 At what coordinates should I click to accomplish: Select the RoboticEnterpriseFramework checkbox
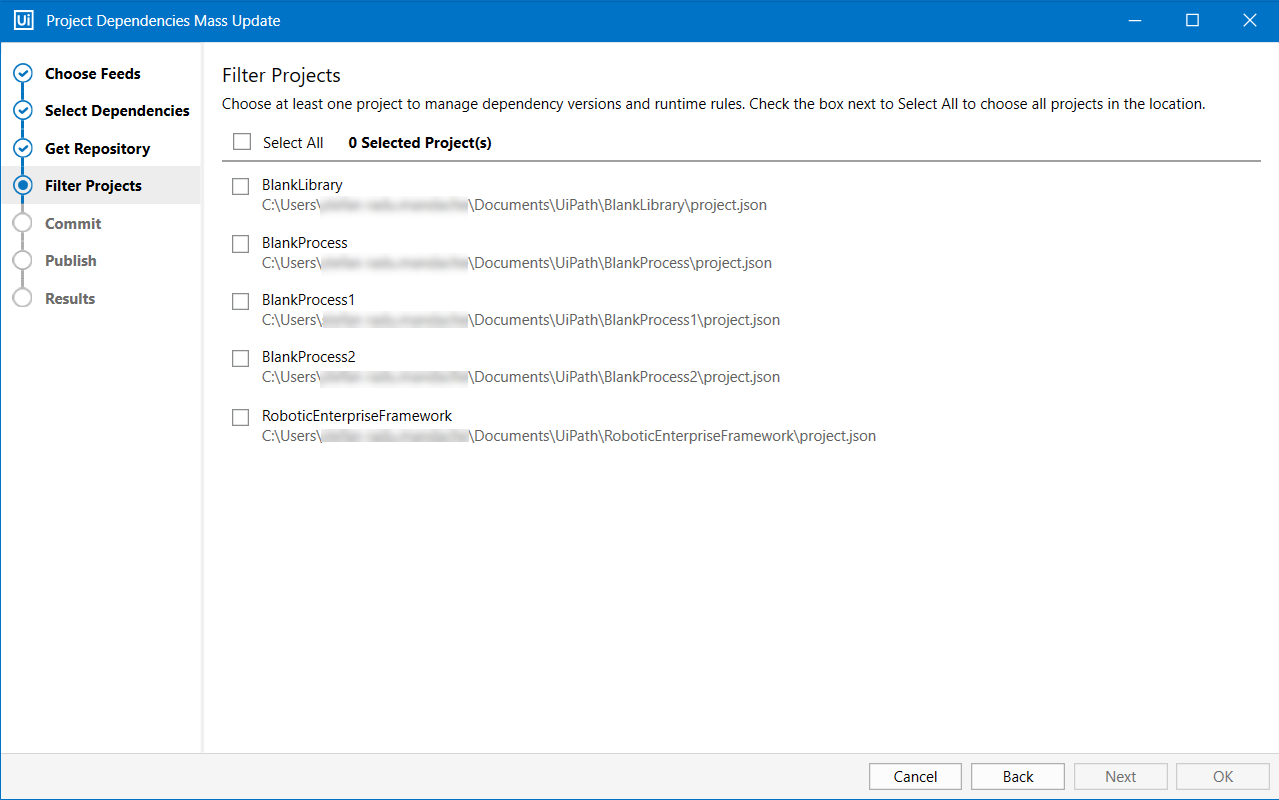[240, 417]
